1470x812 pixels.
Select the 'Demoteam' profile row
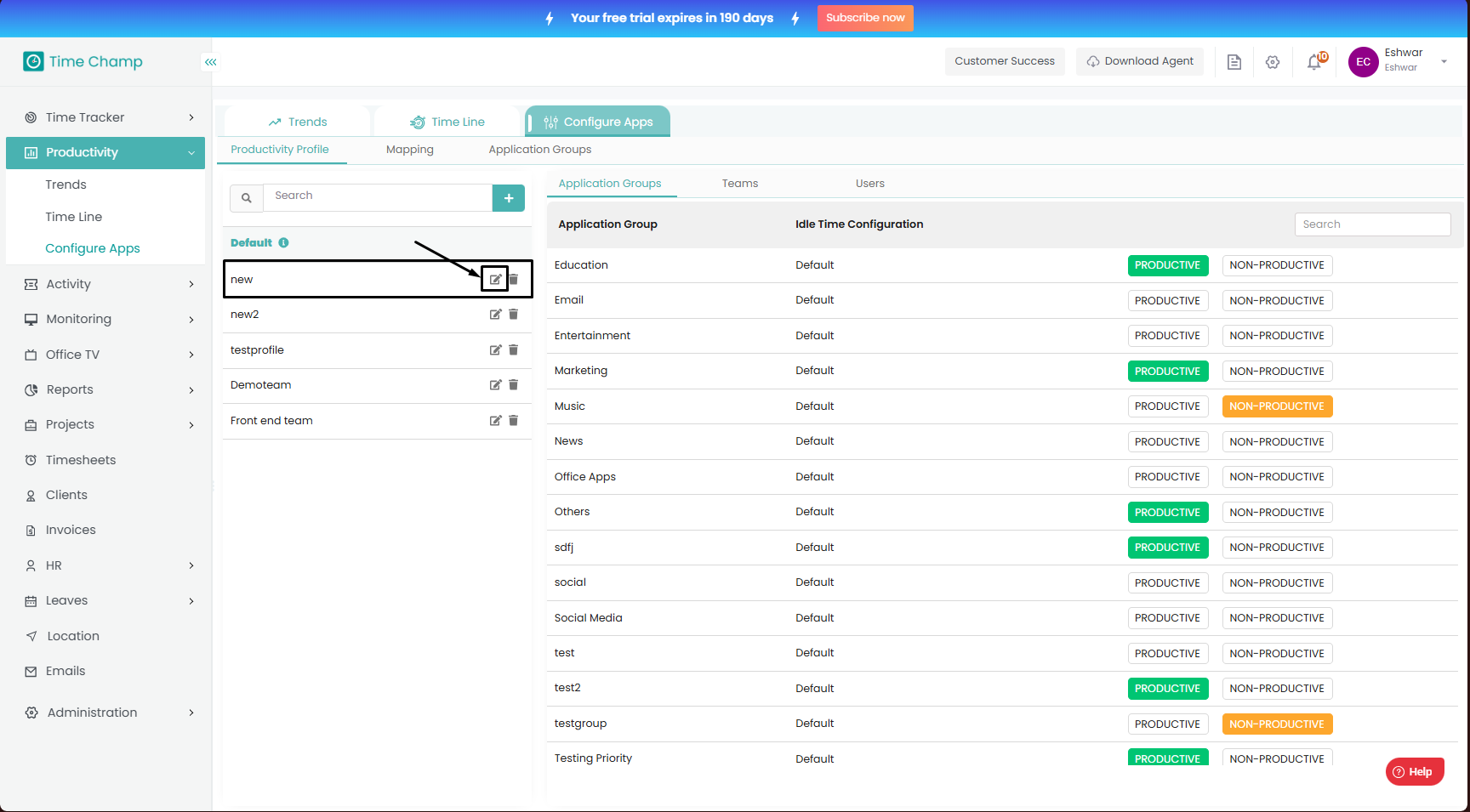coord(378,385)
